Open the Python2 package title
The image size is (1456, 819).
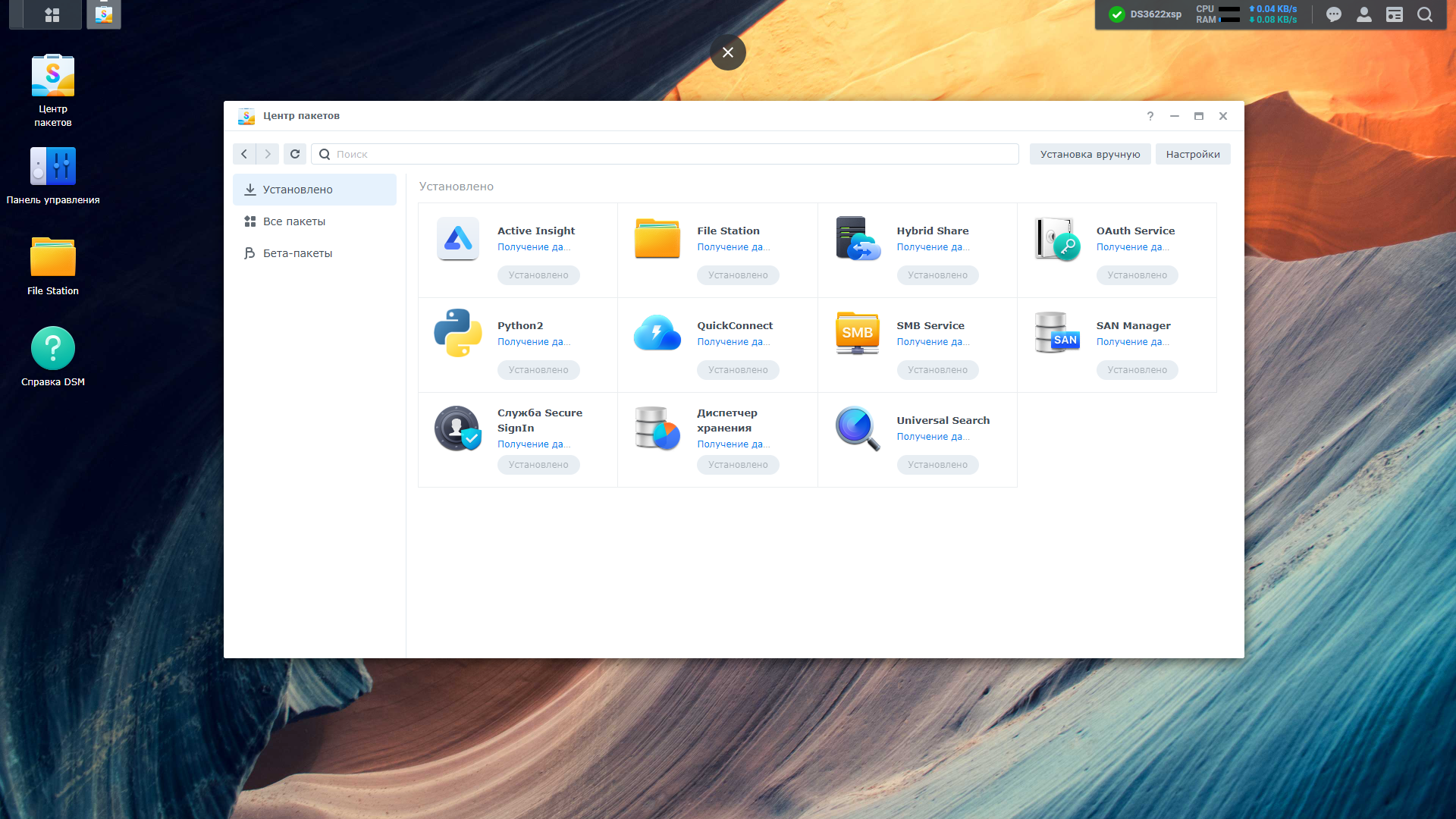[520, 325]
